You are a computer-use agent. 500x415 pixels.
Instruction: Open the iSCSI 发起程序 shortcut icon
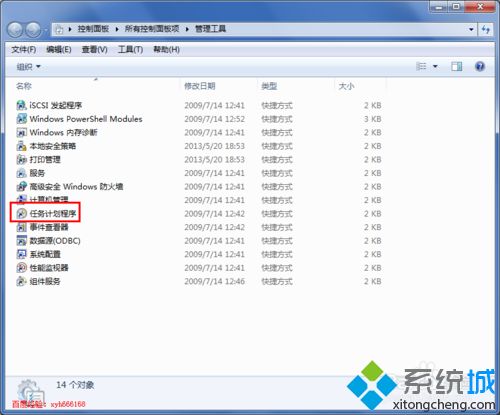pos(21,105)
